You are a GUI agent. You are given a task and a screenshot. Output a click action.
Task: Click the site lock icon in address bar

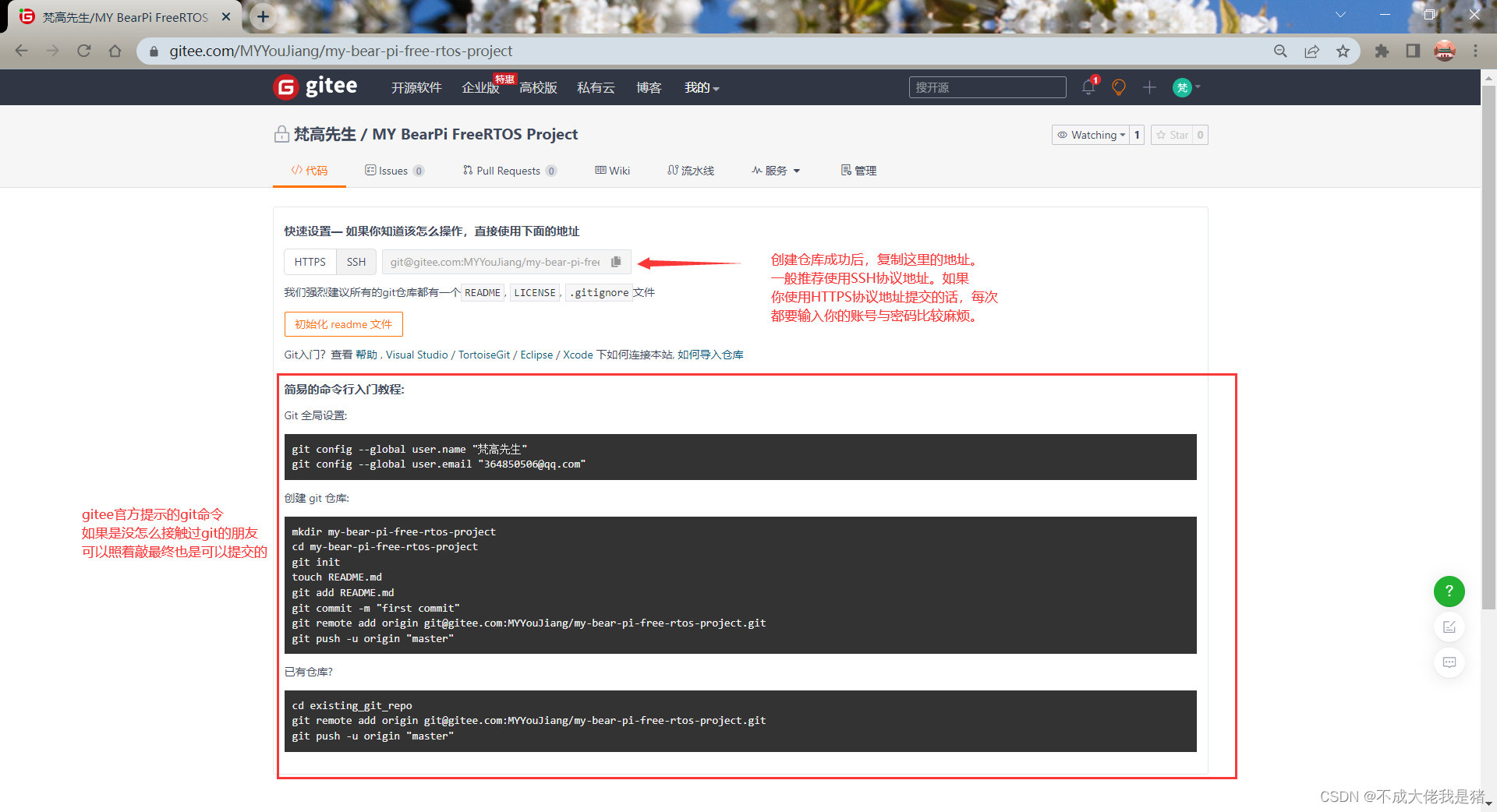154,51
